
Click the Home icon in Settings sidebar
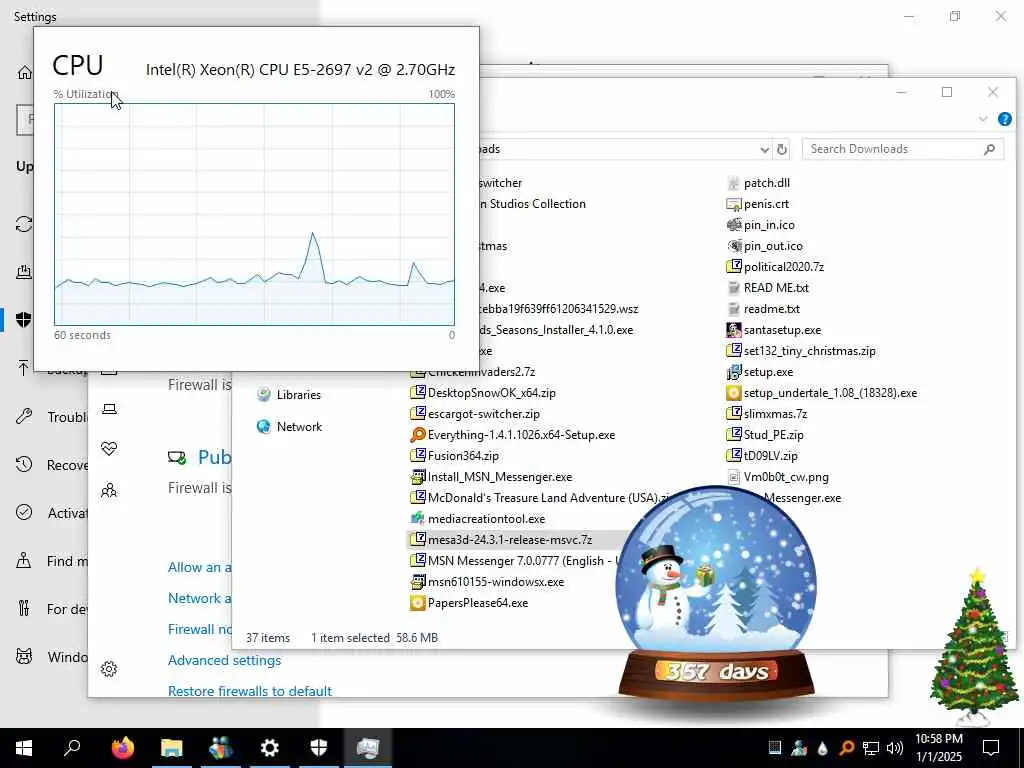click(x=24, y=72)
